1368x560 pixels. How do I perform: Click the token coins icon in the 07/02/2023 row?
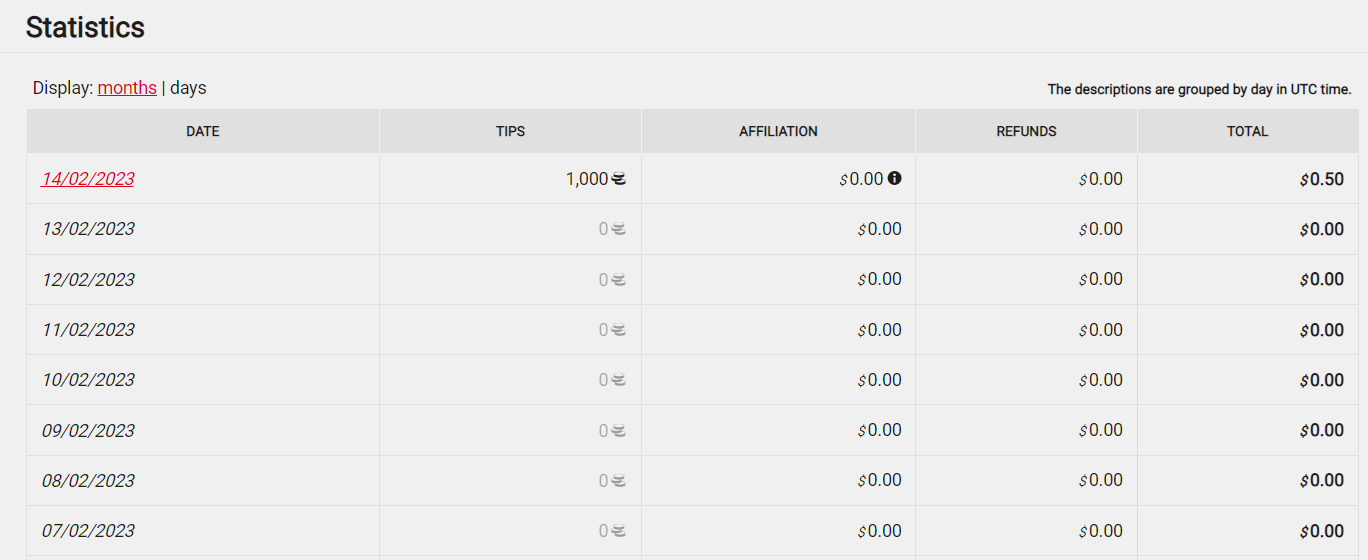click(619, 531)
